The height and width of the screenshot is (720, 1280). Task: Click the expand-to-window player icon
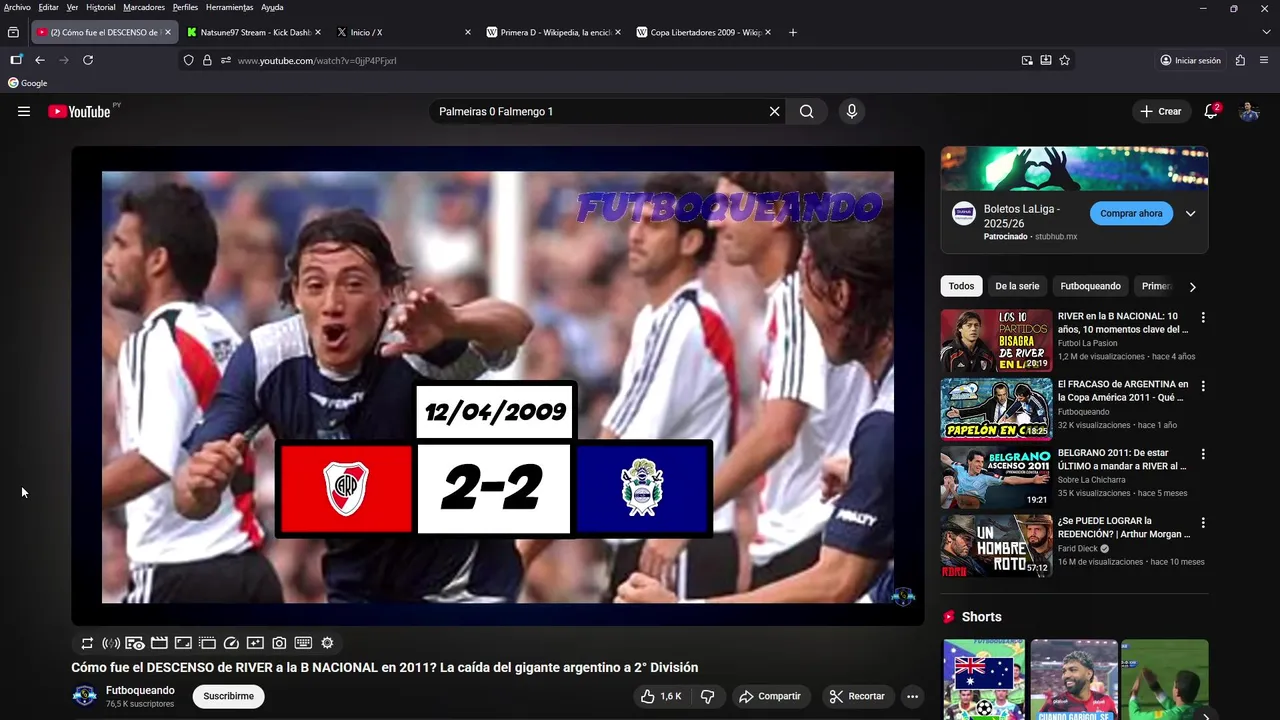coord(183,643)
